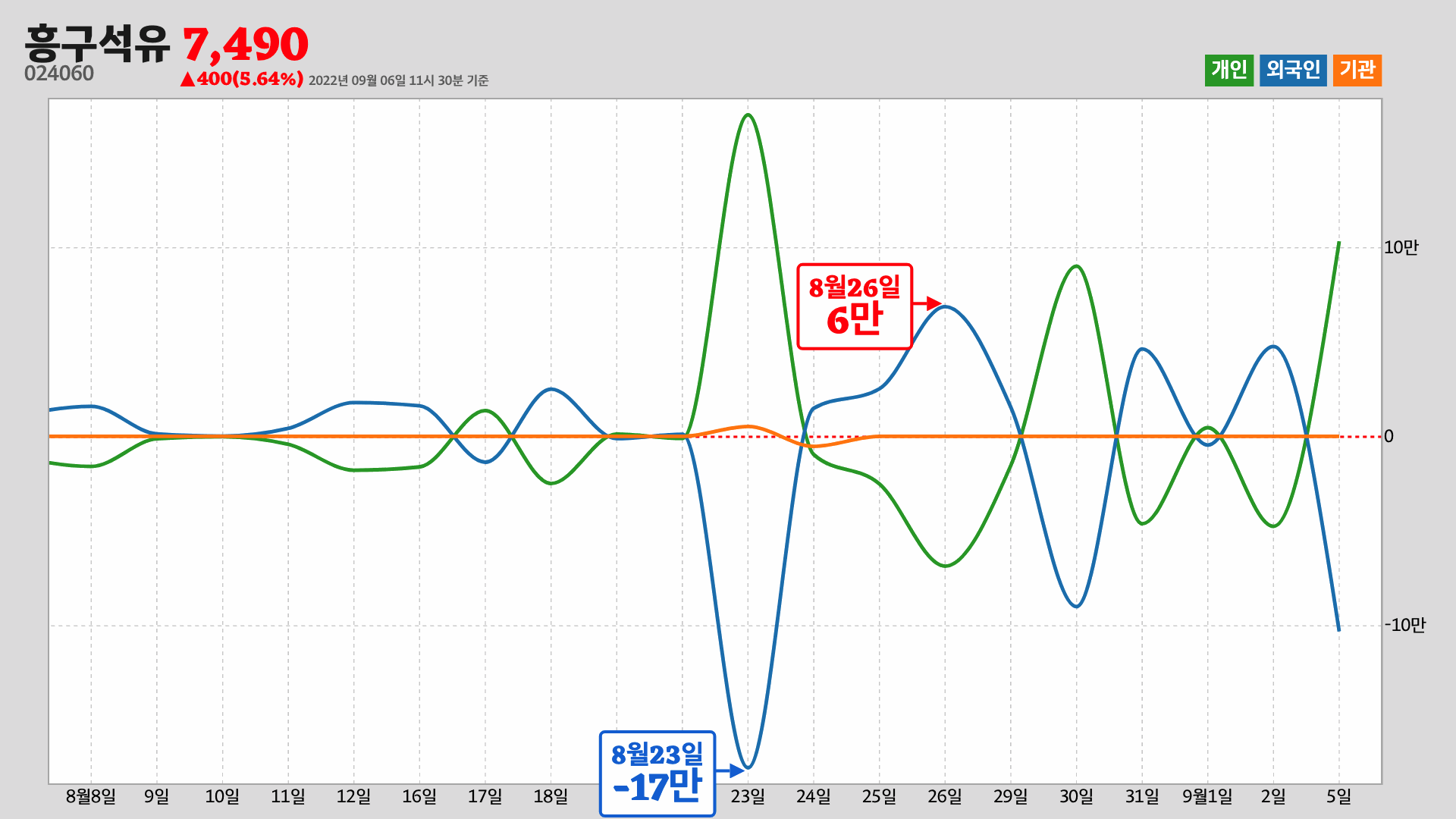
Task: Click the 0 y-axis label
Action: (x=1389, y=436)
